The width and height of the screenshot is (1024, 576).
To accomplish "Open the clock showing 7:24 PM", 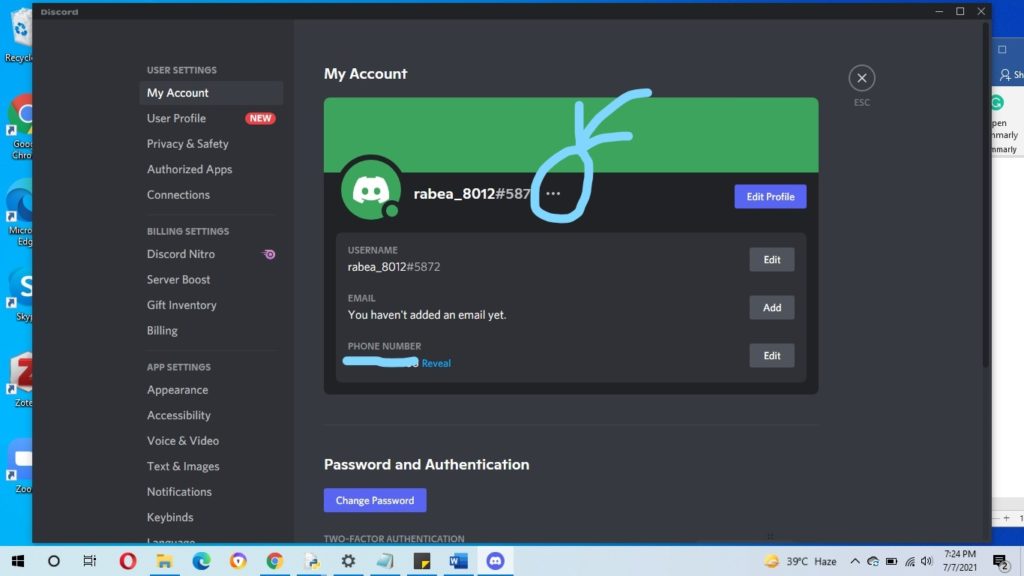I will [959, 561].
